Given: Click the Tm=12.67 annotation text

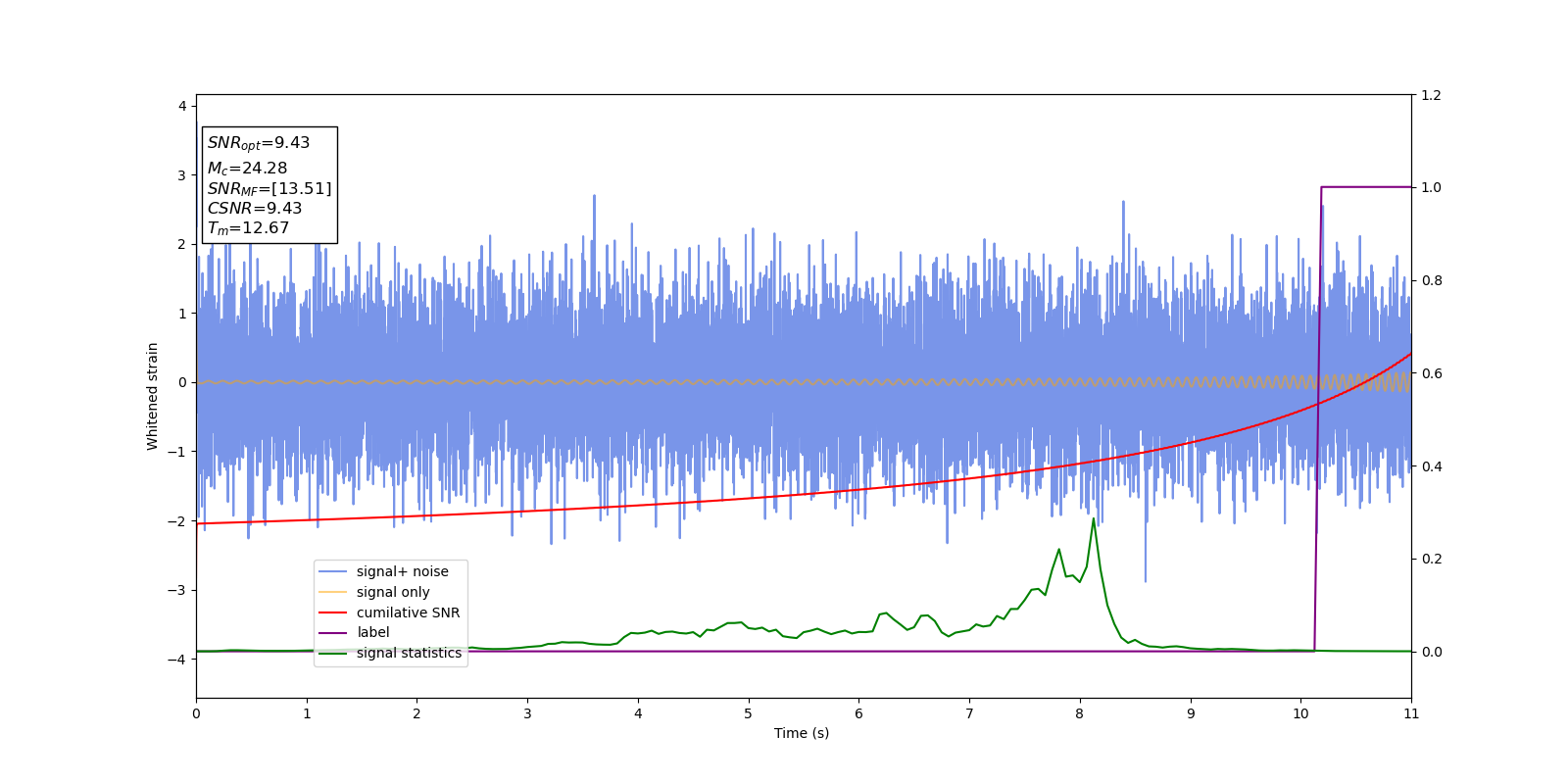Looking at the screenshot, I should [248, 228].
